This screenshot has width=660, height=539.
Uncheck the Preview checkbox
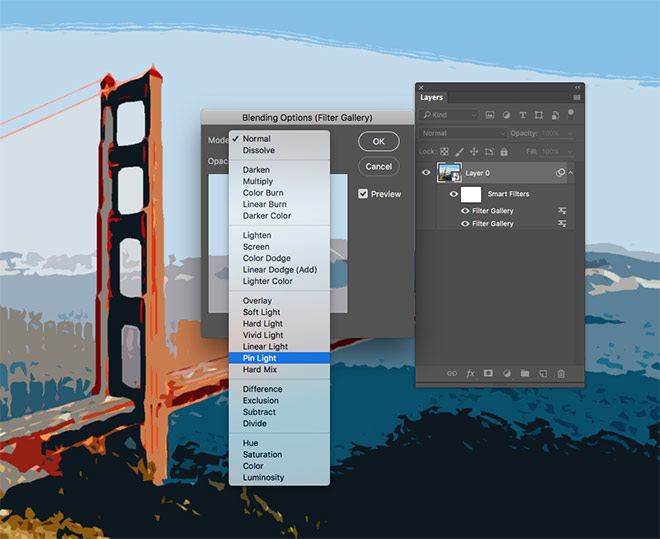click(x=364, y=194)
